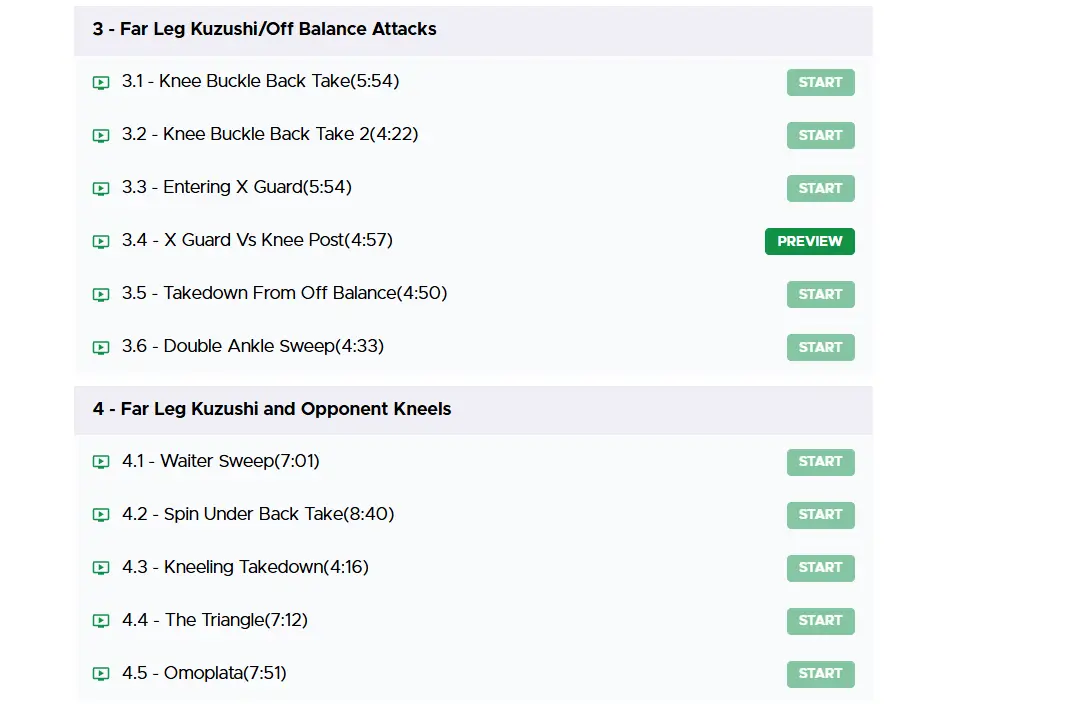The height and width of the screenshot is (705, 1067).
Task: Start the Omoplata lesson
Action: 820,673
